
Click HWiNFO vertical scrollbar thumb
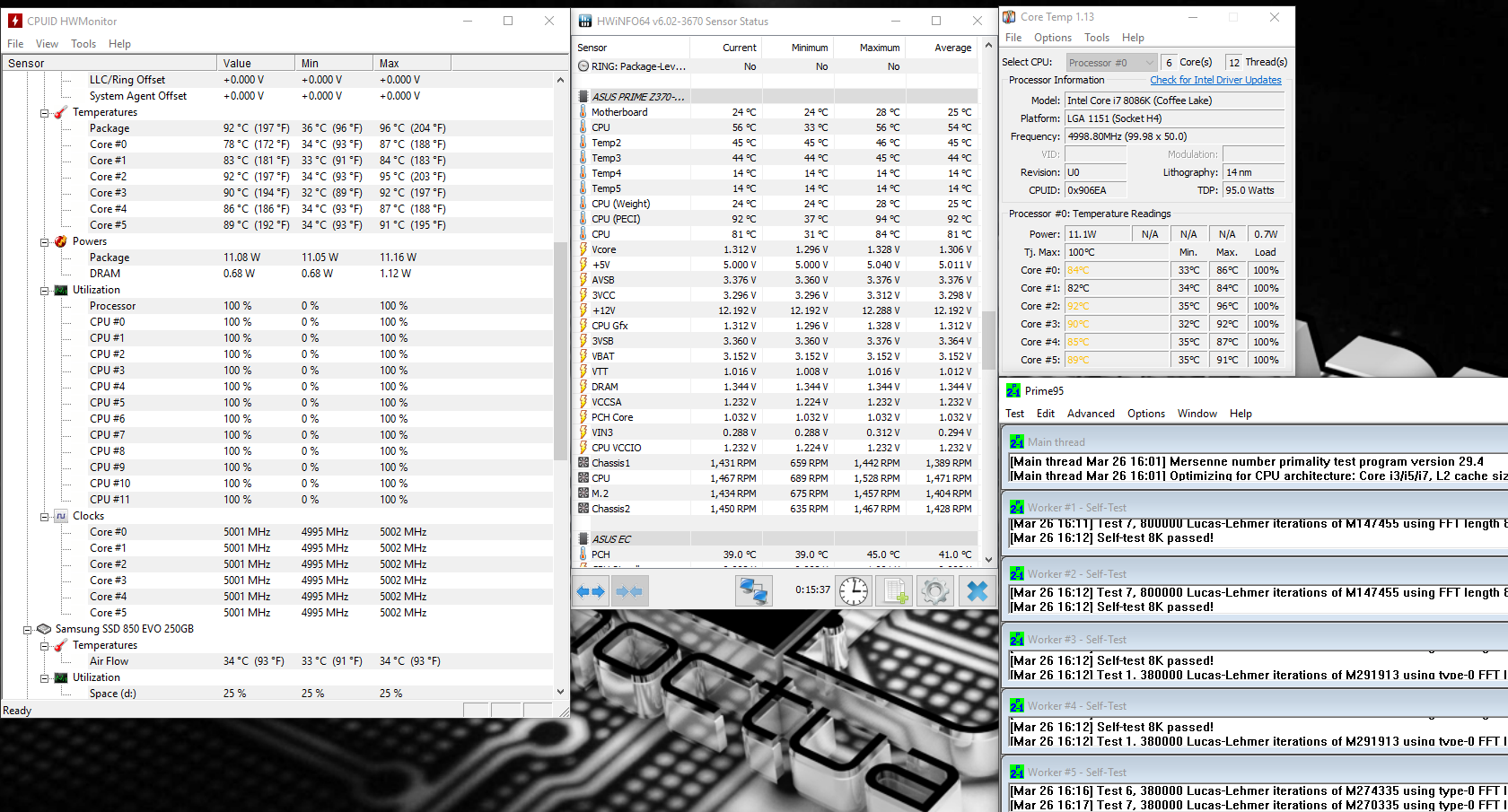[989, 340]
